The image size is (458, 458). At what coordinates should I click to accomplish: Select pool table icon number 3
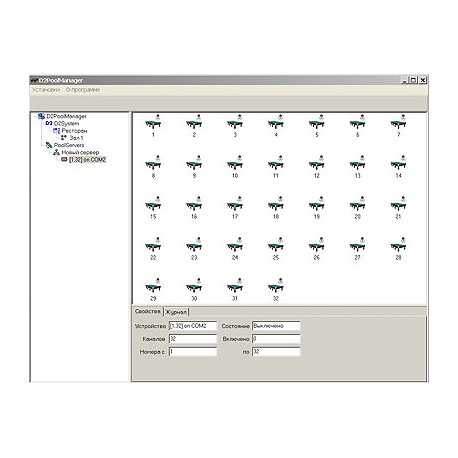click(x=235, y=122)
